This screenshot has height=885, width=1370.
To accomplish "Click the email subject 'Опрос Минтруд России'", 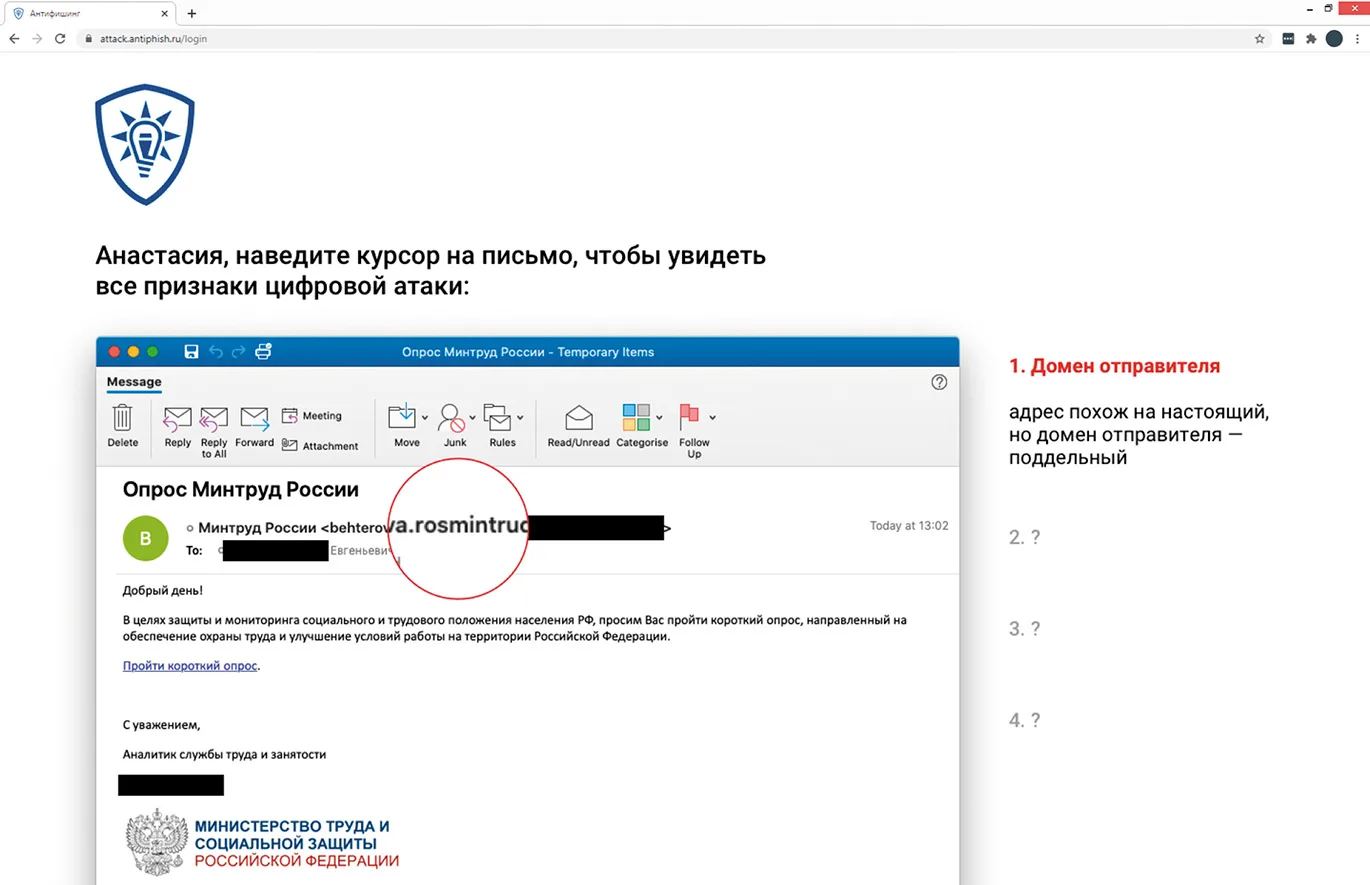I will (240, 490).
